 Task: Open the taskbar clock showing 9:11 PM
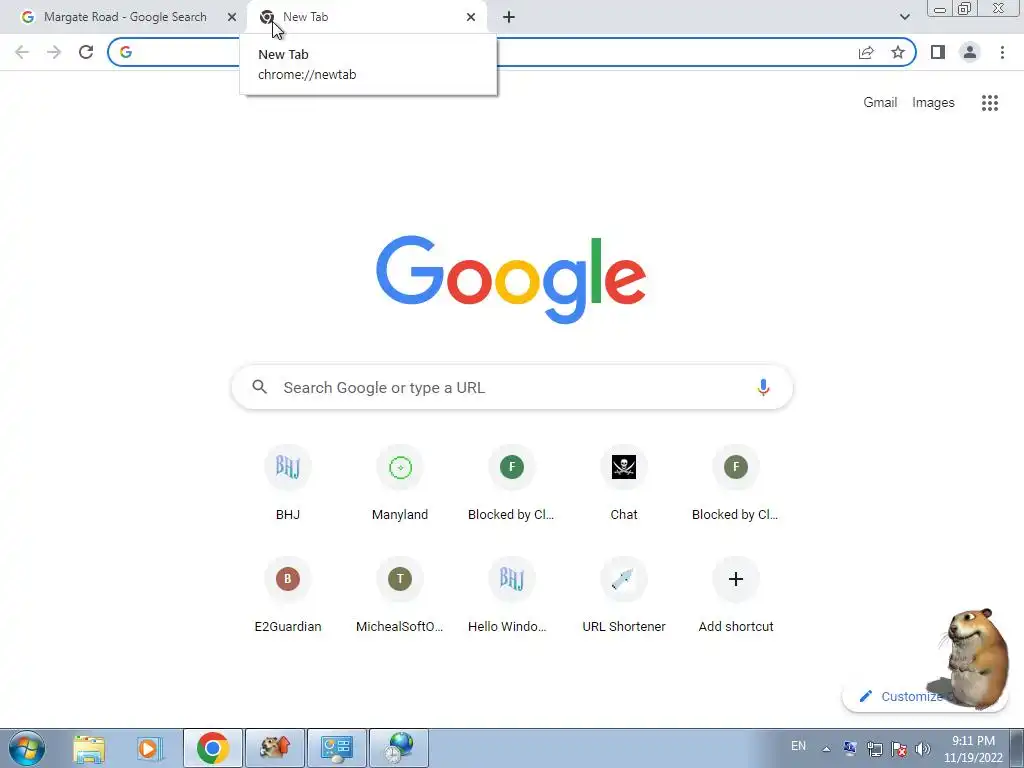tap(973, 749)
